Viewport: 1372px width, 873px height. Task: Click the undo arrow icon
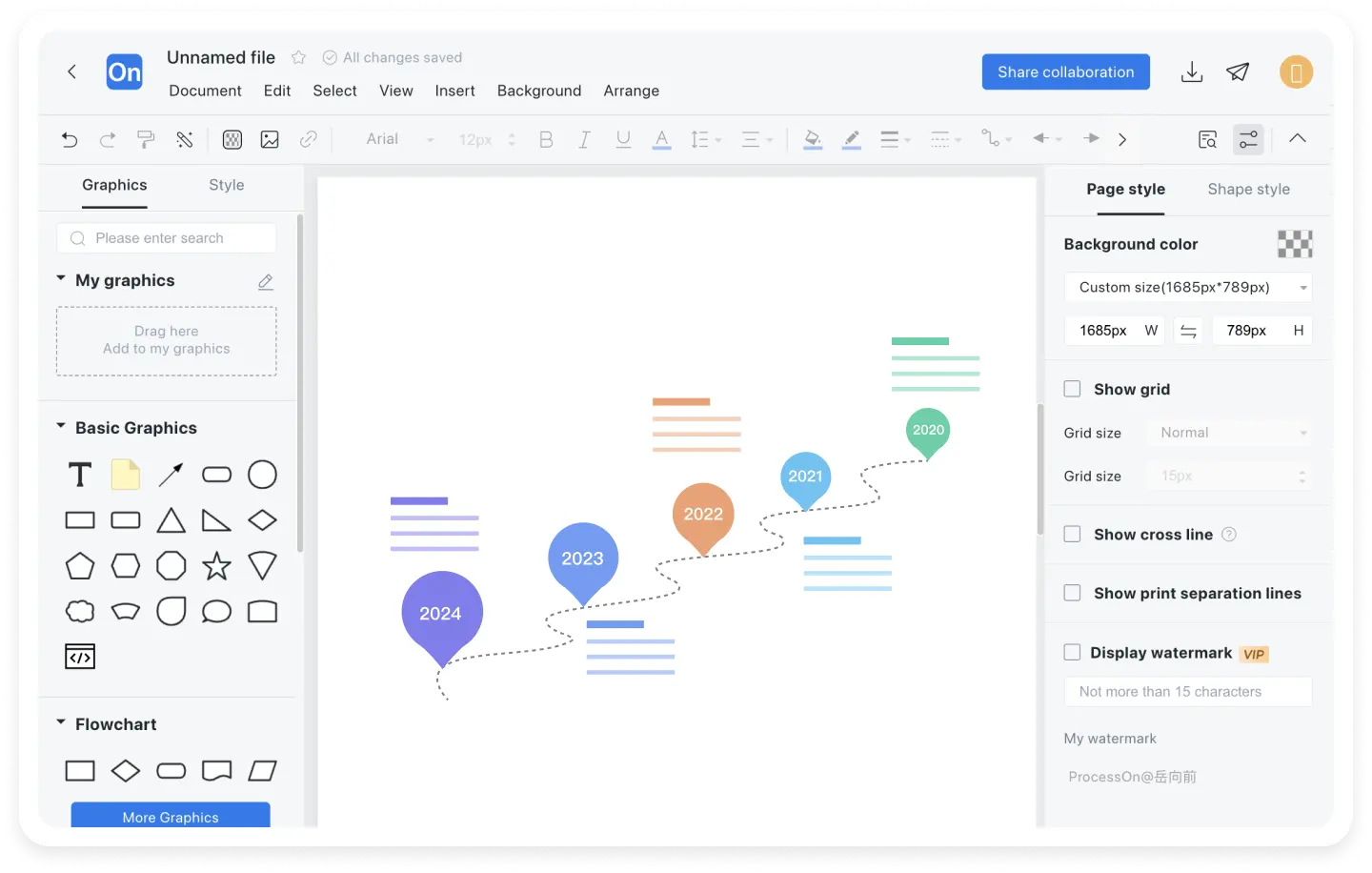click(x=70, y=140)
